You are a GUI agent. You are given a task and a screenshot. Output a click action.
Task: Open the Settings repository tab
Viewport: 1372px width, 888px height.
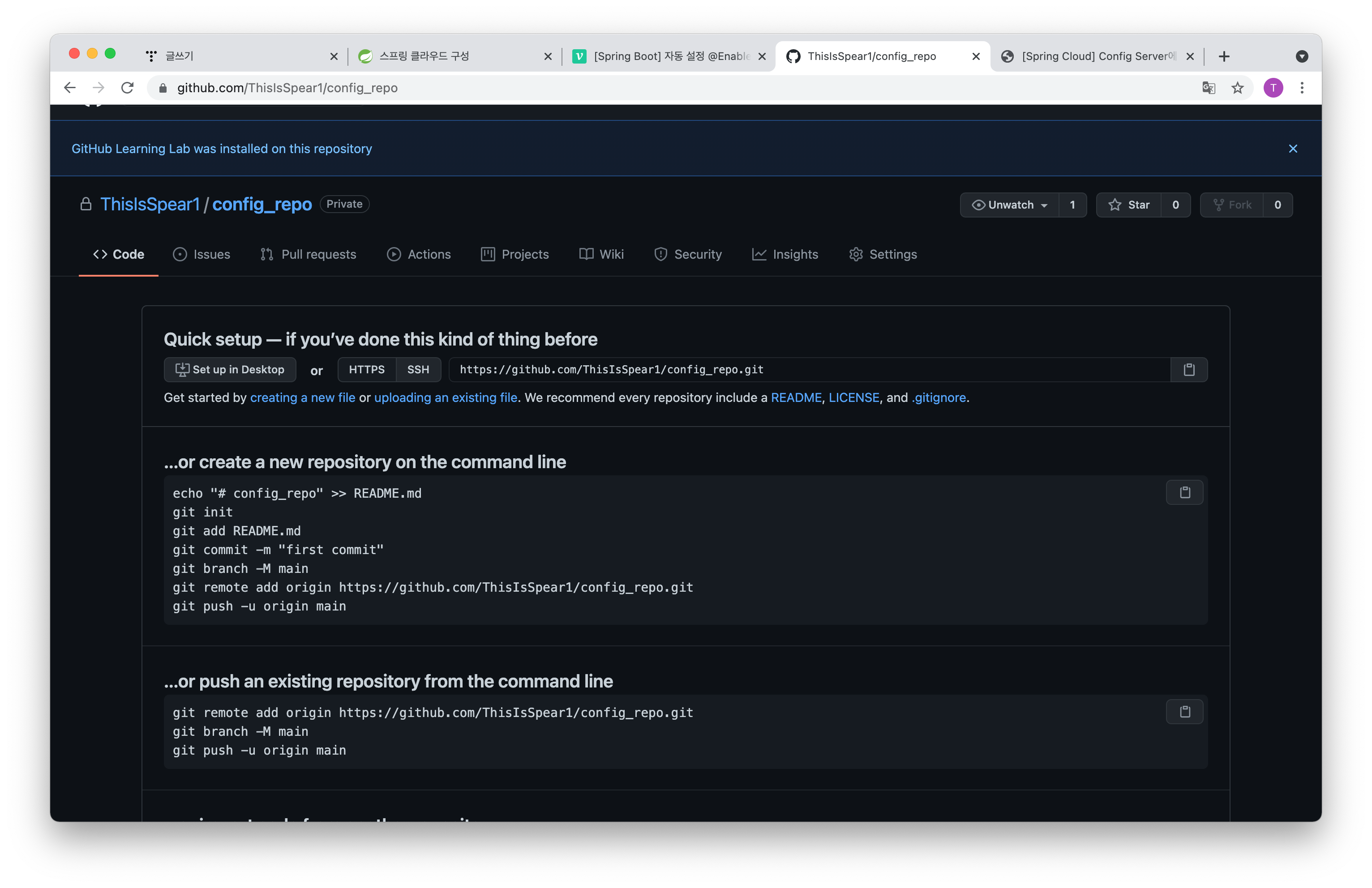(x=883, y=254)
